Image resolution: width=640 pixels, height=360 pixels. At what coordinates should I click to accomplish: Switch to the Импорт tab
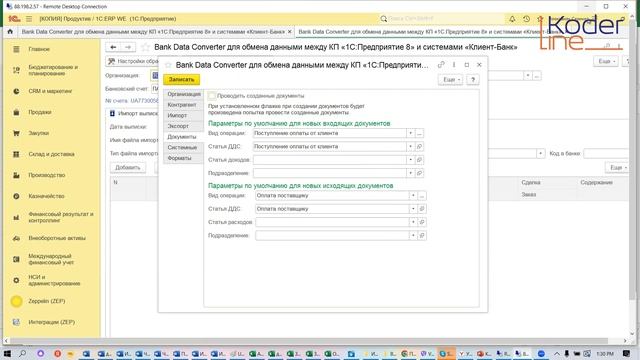184,116
